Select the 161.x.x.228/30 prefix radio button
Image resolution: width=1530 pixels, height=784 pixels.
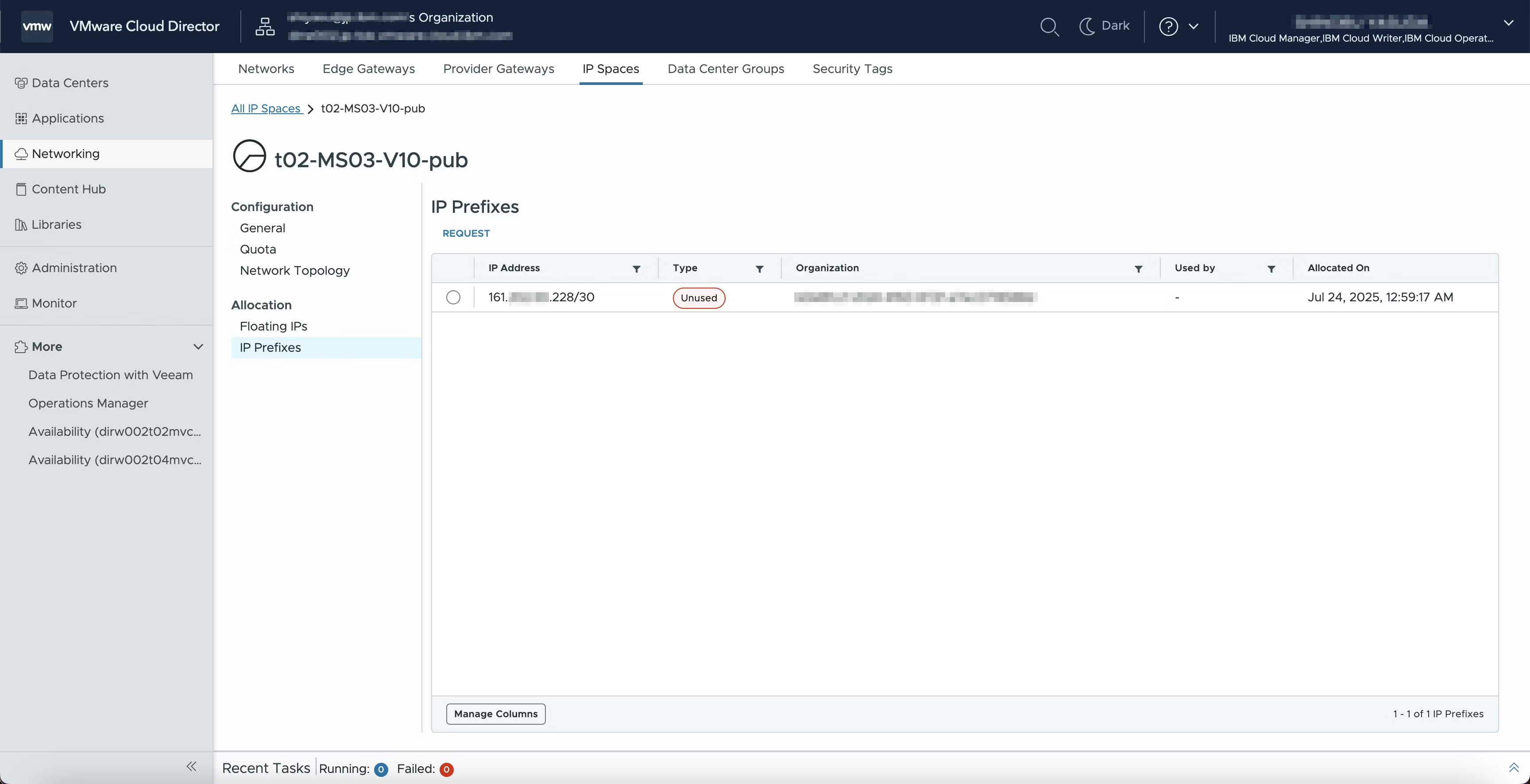click(x=453, y=297)
